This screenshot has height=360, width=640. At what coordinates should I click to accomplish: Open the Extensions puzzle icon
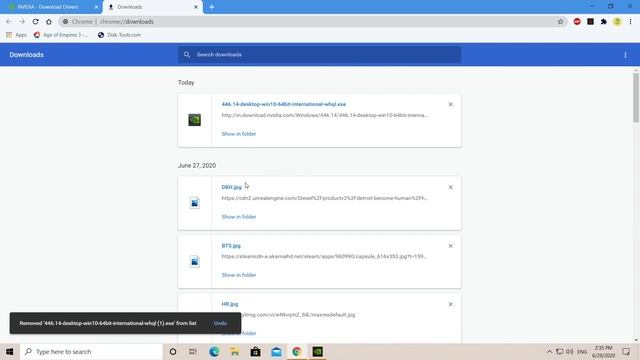pos(604,22)
